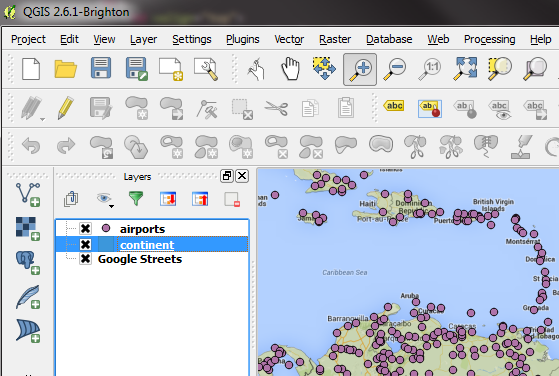Click Filter Legend funnel icon
Image resolution: width=559 pixels, height=376 pixels.
click(x=136, y=199)
